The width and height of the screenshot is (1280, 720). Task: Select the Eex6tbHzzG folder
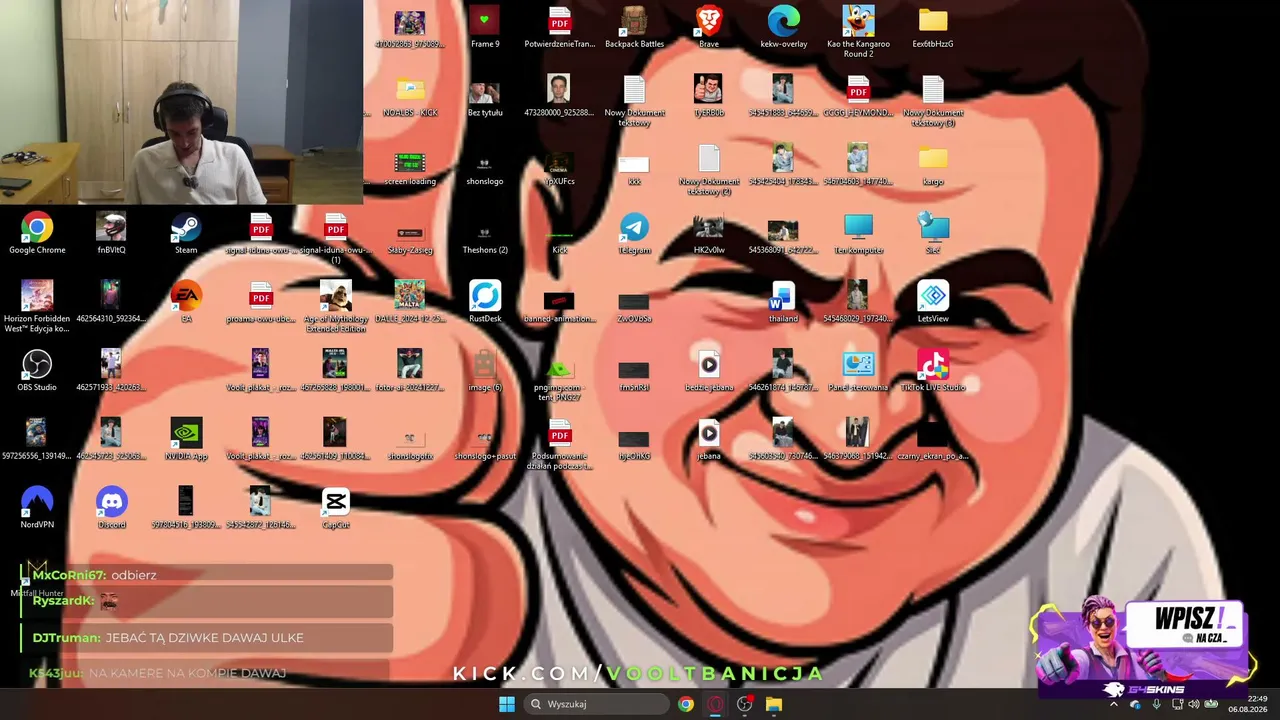click(x=933, y=27)
